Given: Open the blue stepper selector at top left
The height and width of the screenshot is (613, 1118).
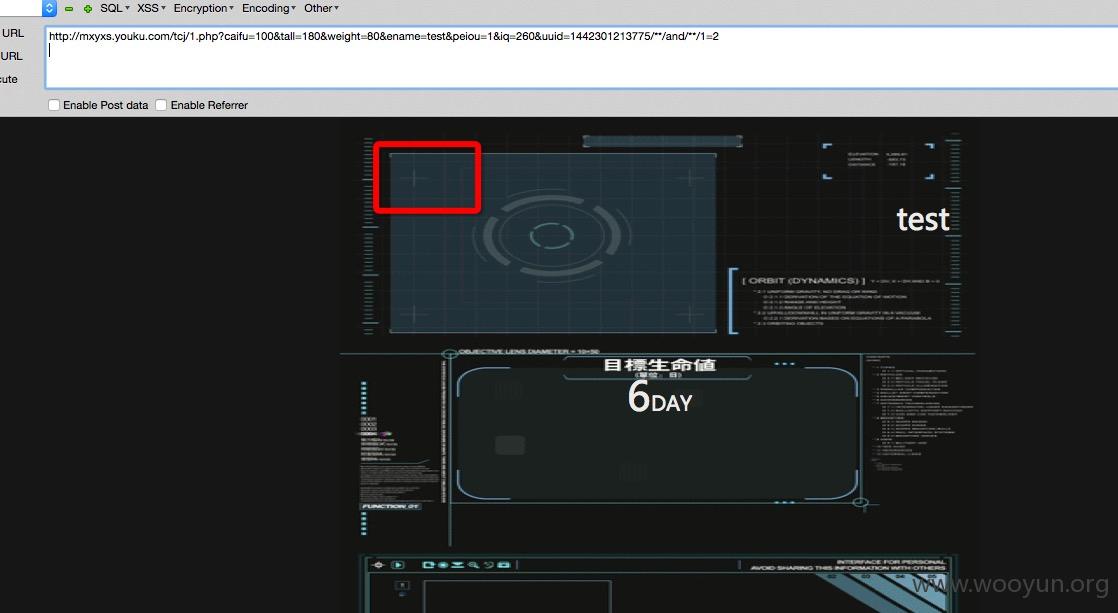Looking at the screenshot, I should (49, 9).
